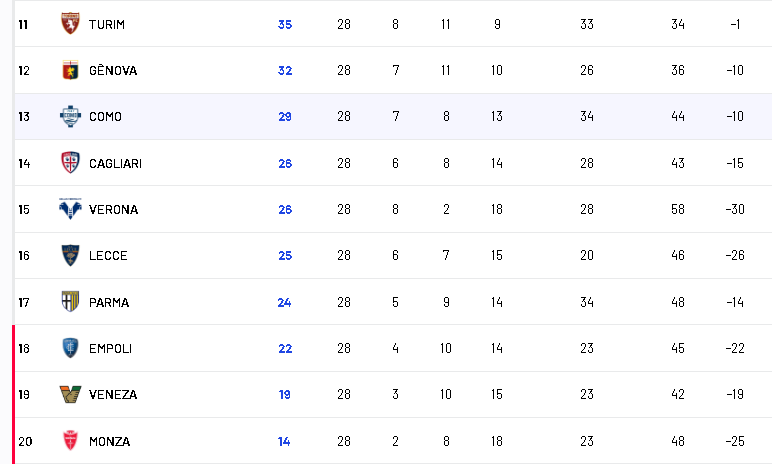Click the Parma club crest icon
The height and width of the screenshot is (464, 772).
point(69,302)
